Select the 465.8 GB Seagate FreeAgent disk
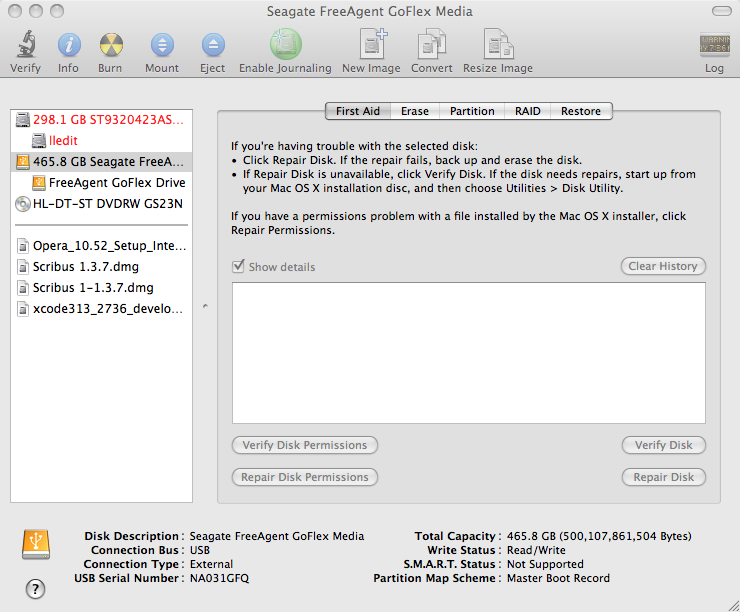This screenshot has width=740, height=612. click(101, 162)
